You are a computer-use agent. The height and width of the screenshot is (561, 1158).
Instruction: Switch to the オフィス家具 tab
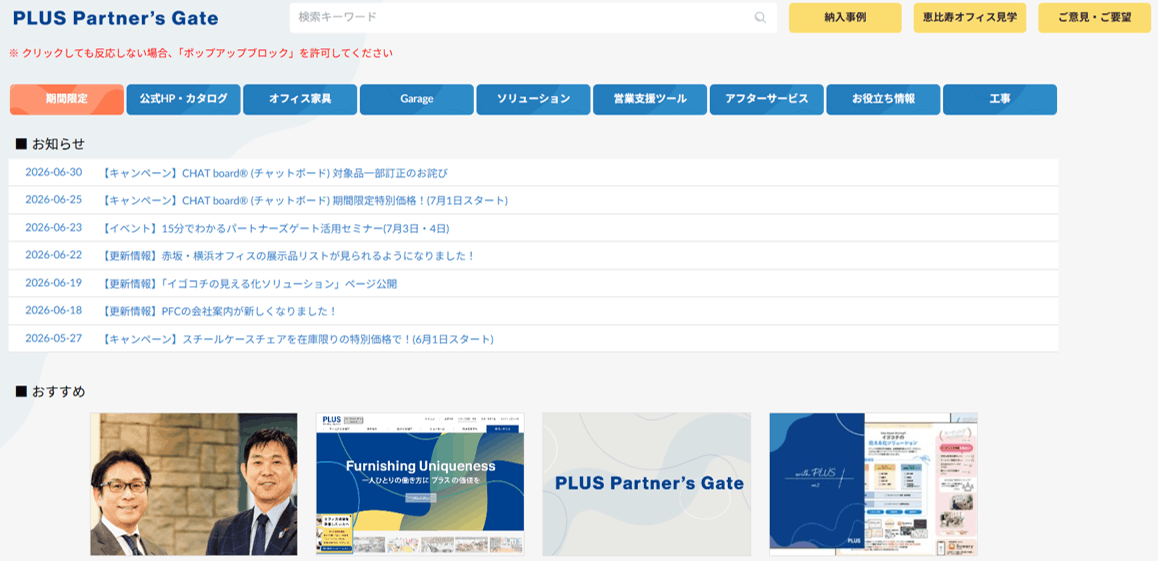point(300,100)
